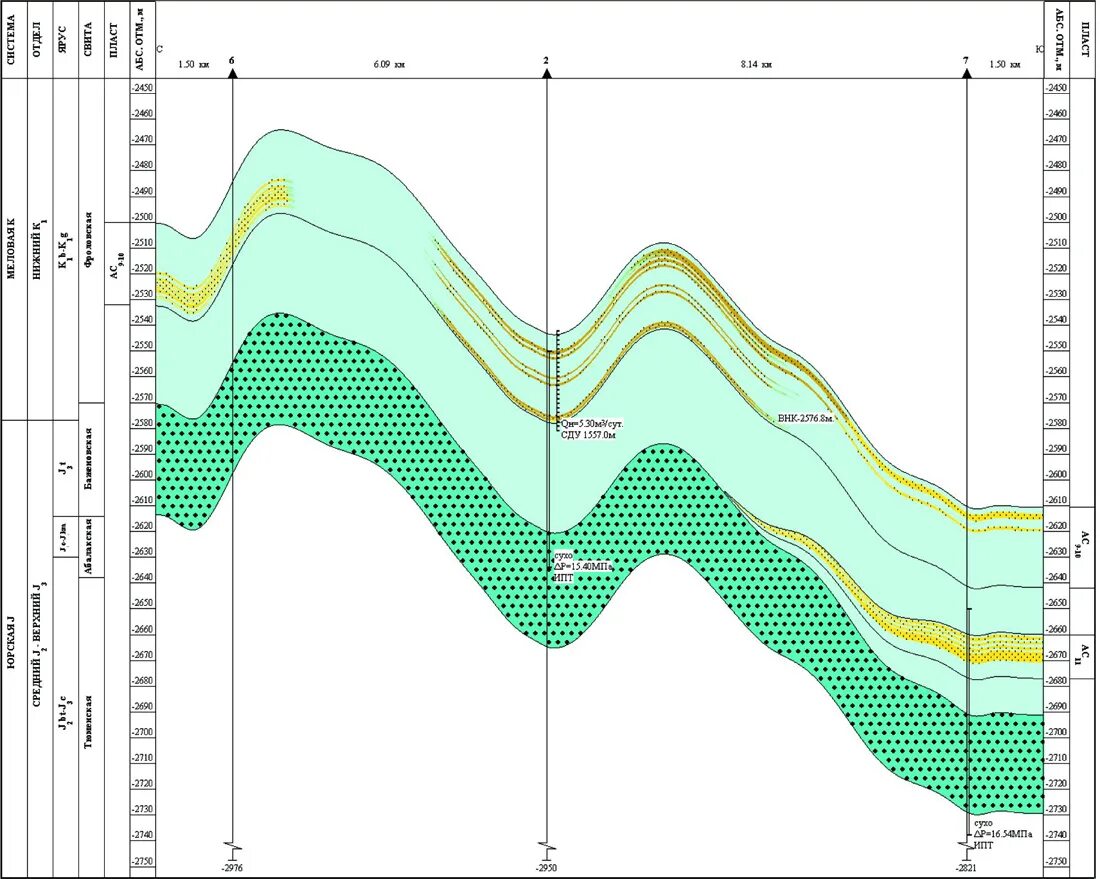Click the ВНК-2576.8м. contact label
This screenshot has height=879, width=1100.
(806, 418)
